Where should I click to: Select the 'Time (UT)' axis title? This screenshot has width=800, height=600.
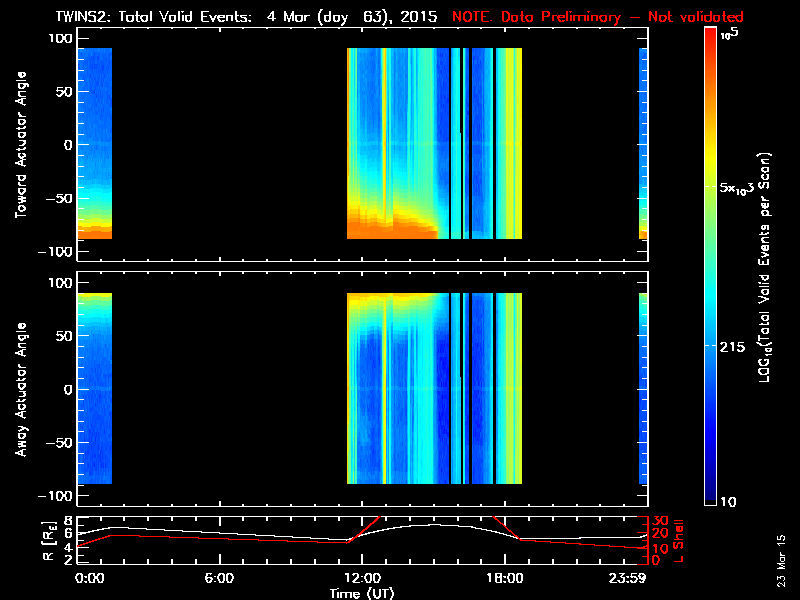coord(362,593)
